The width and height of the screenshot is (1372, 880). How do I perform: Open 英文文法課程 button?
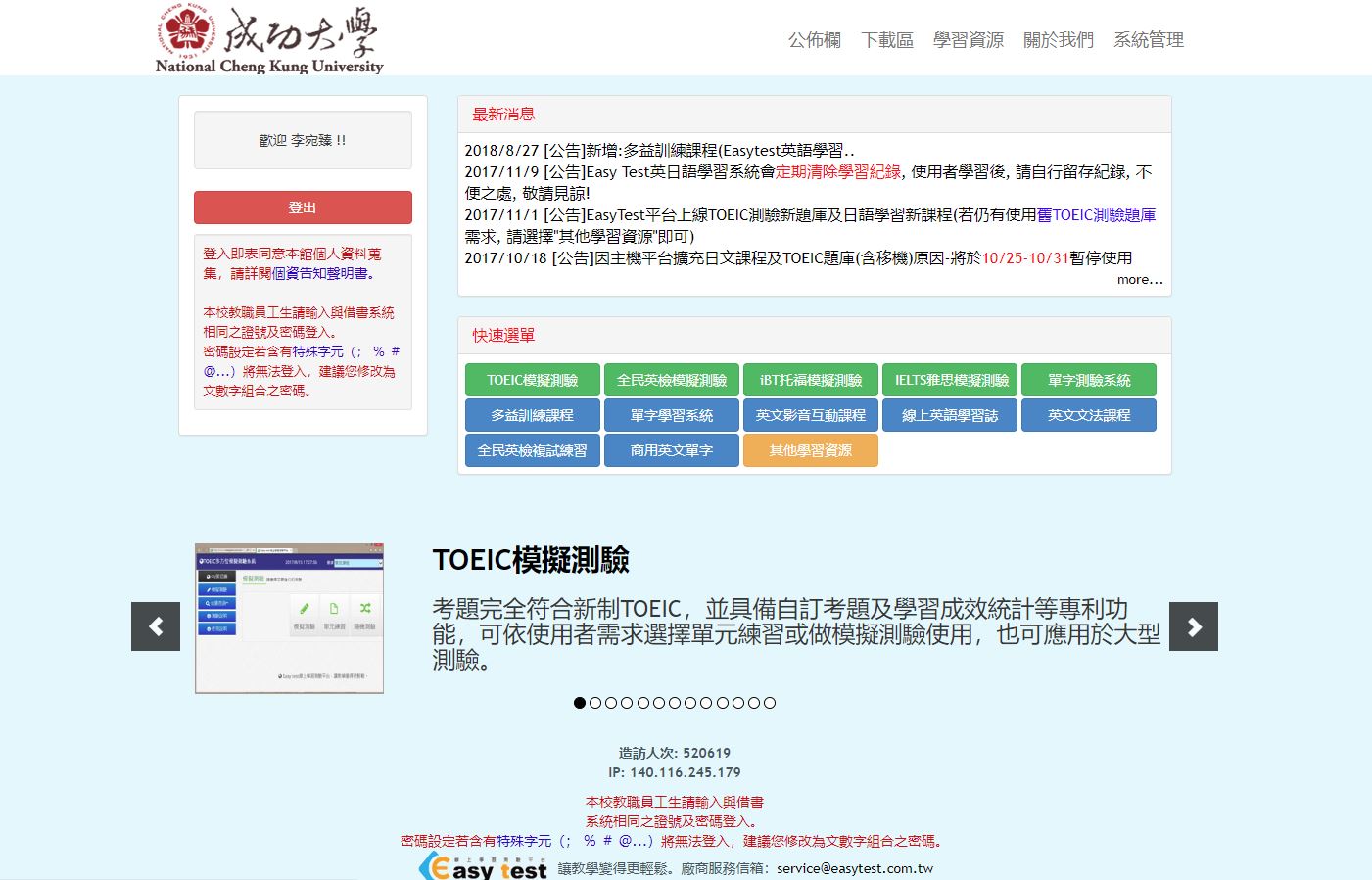1089,415
